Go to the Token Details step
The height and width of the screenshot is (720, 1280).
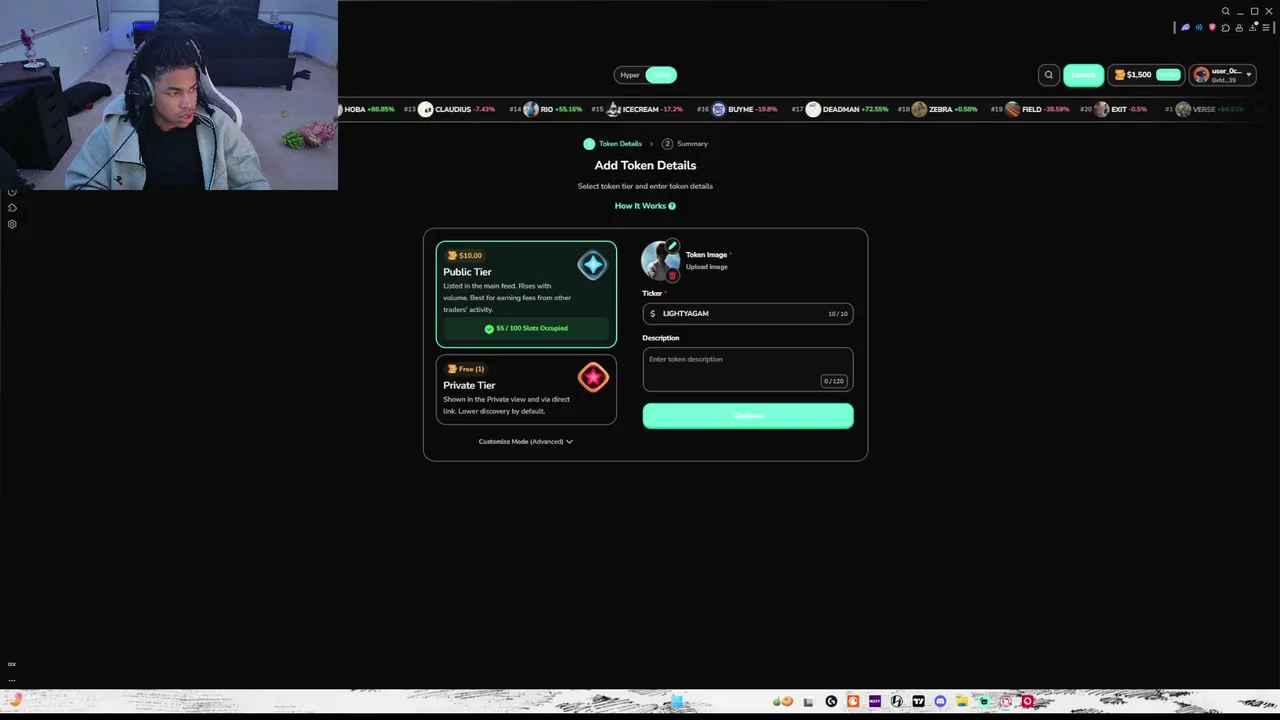[x=612, y=144]
